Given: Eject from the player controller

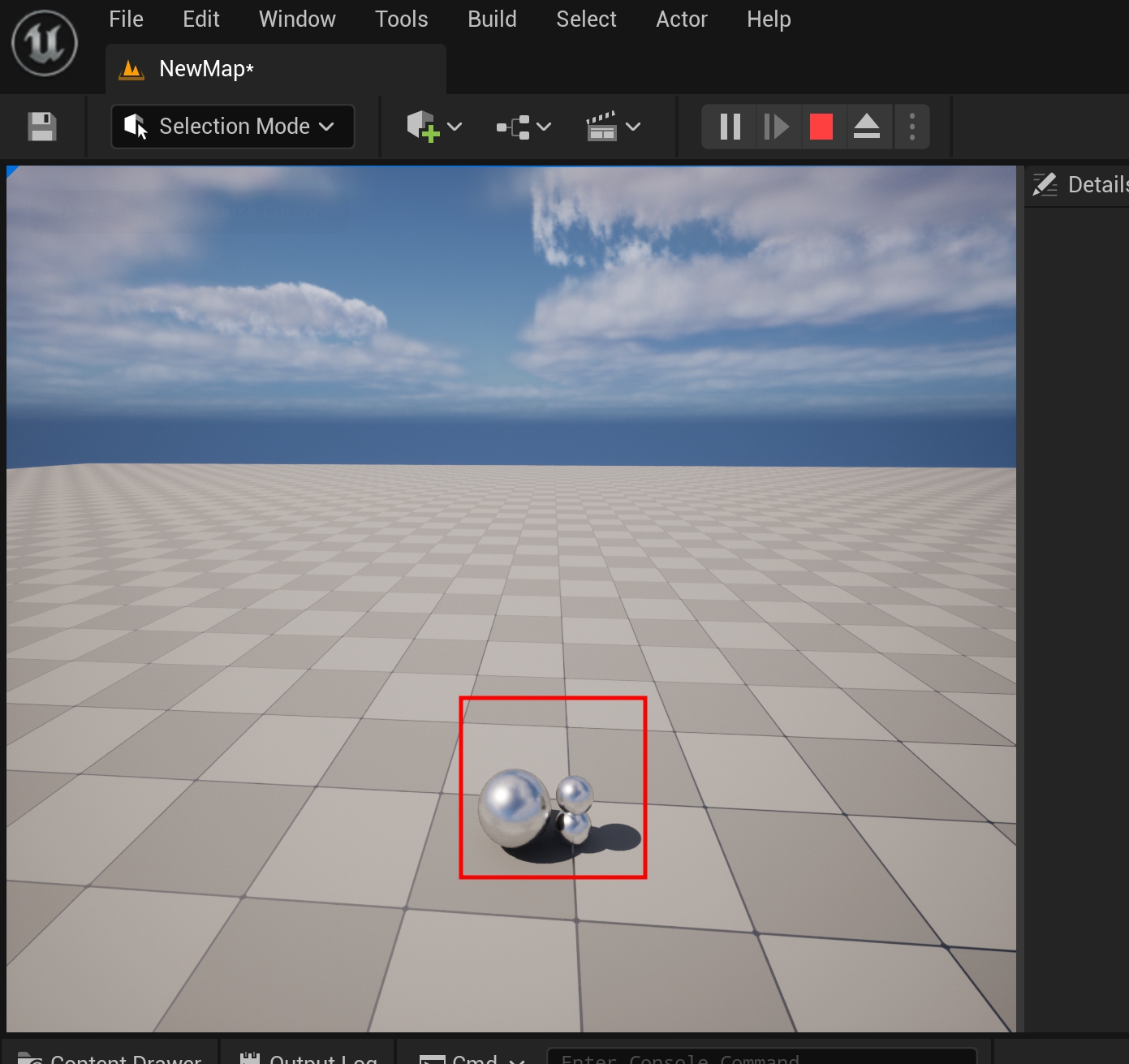Looking at the screenshot, I should [x=867, y=127].
